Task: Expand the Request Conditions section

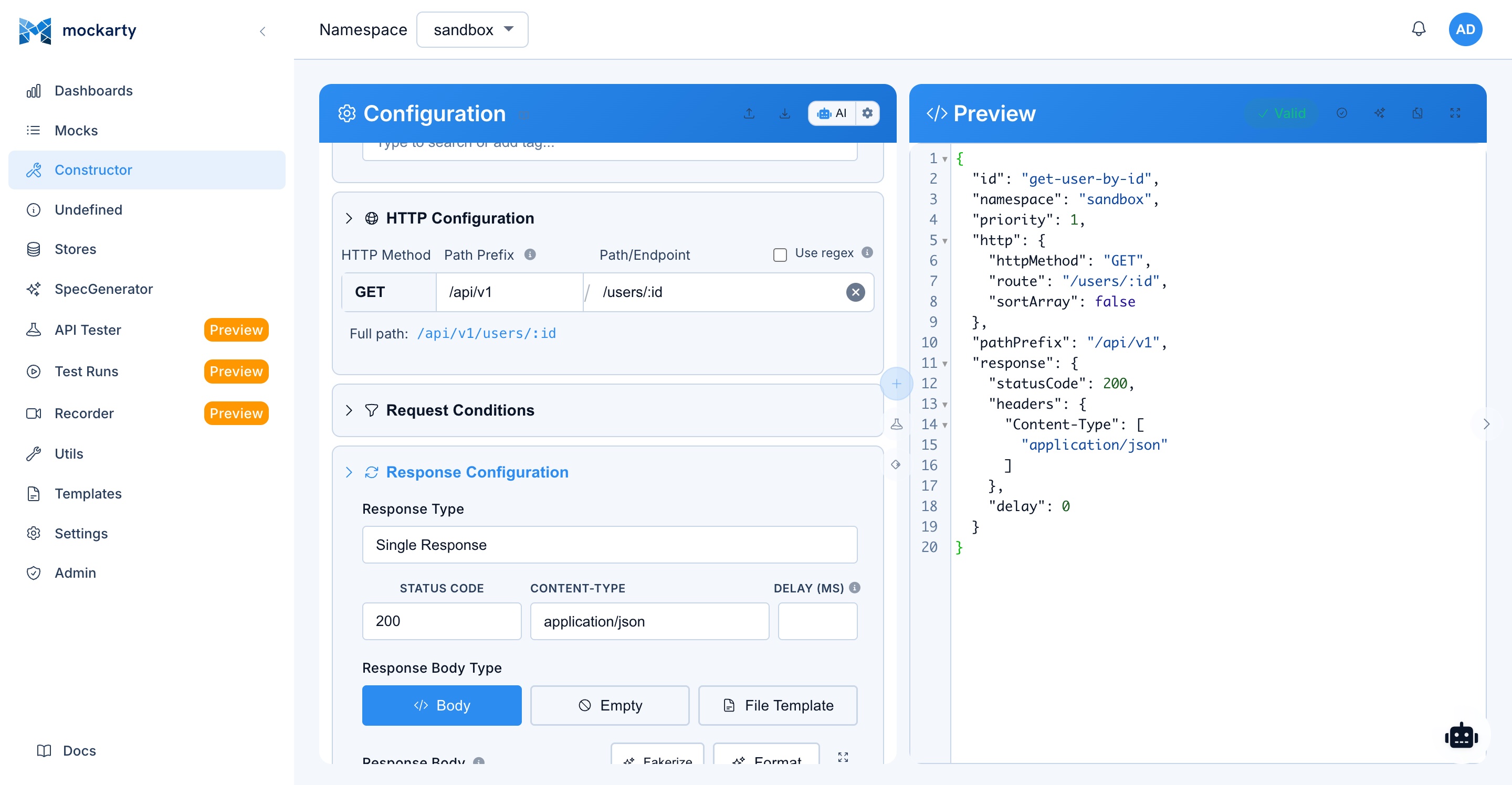Action: (349, 410)
